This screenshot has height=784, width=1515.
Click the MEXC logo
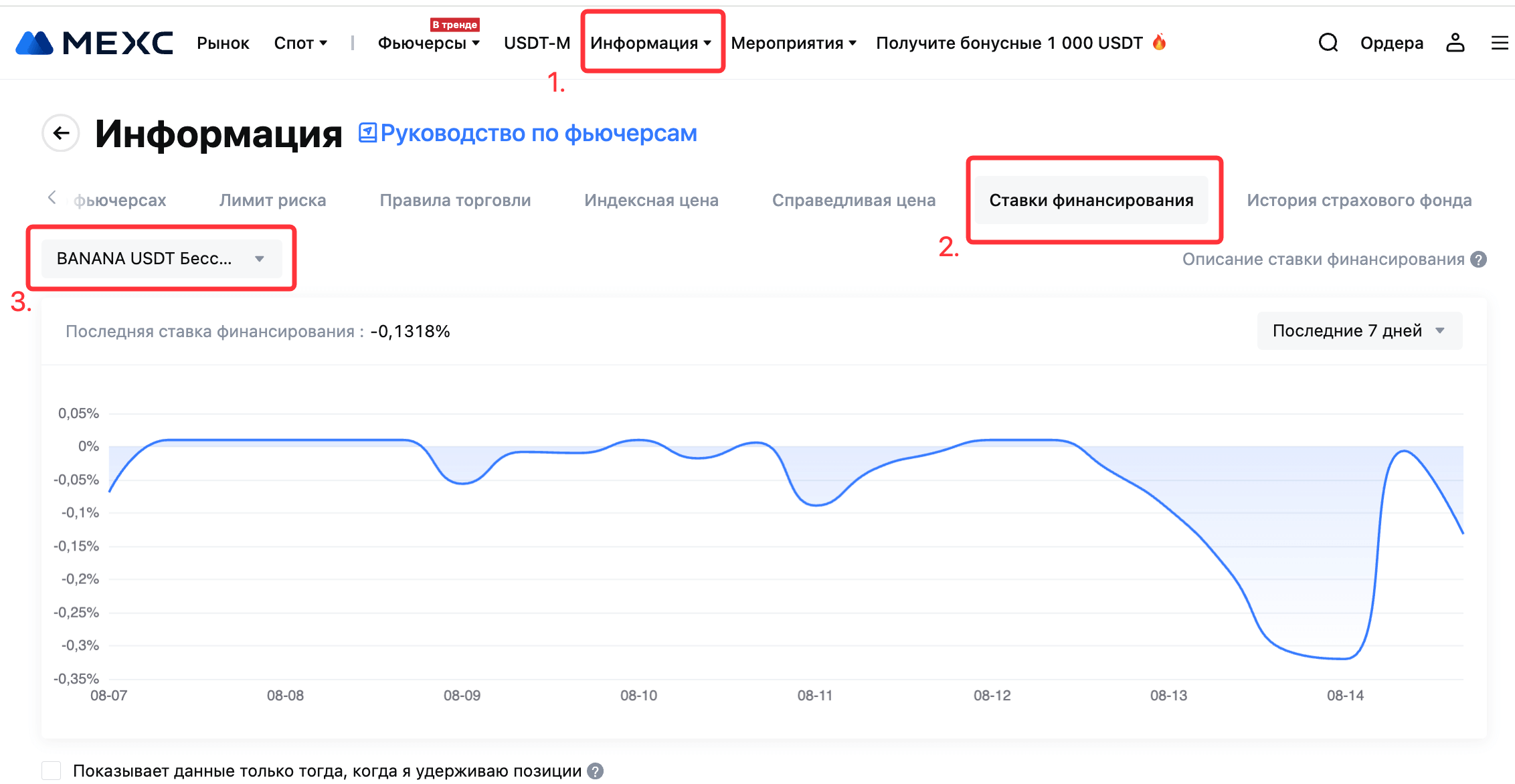click(x=94, y=43)
